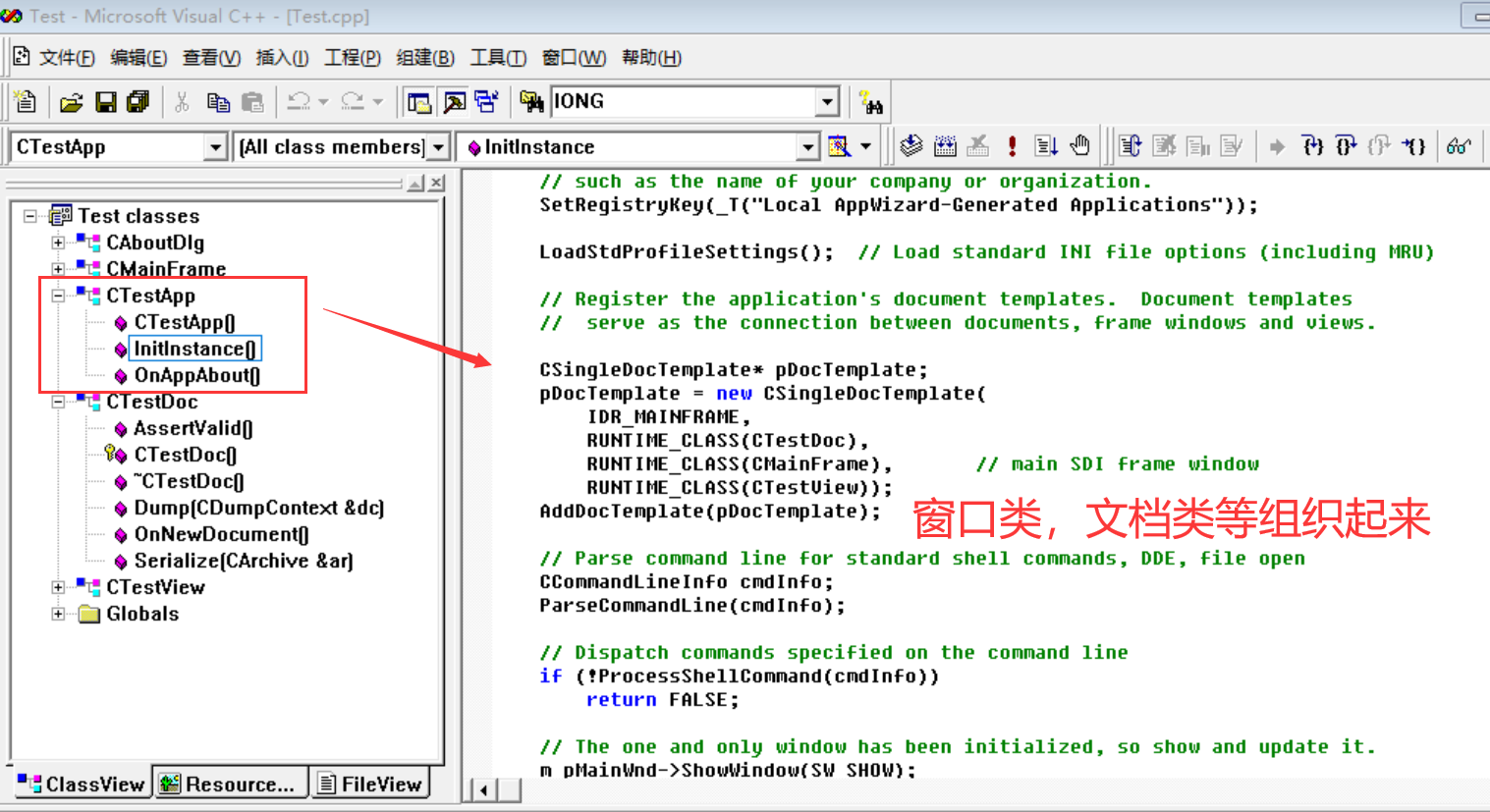Click the hand Insert/Remove Breakpoint icon

[x=1079, y=146]
